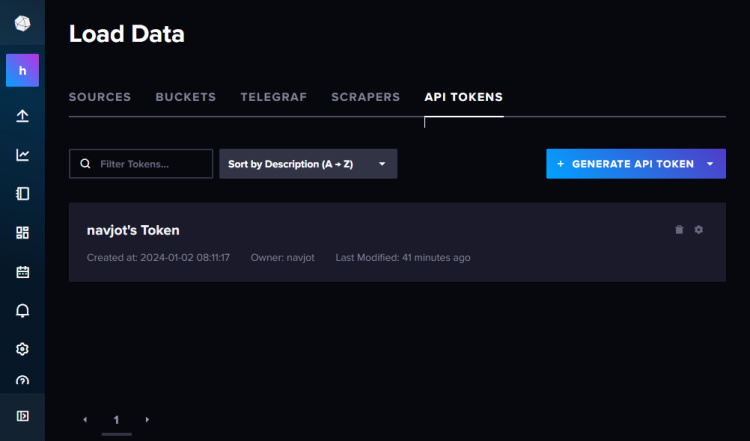
Task: Open Settings gear icon in sidebar
Action: 22,349
